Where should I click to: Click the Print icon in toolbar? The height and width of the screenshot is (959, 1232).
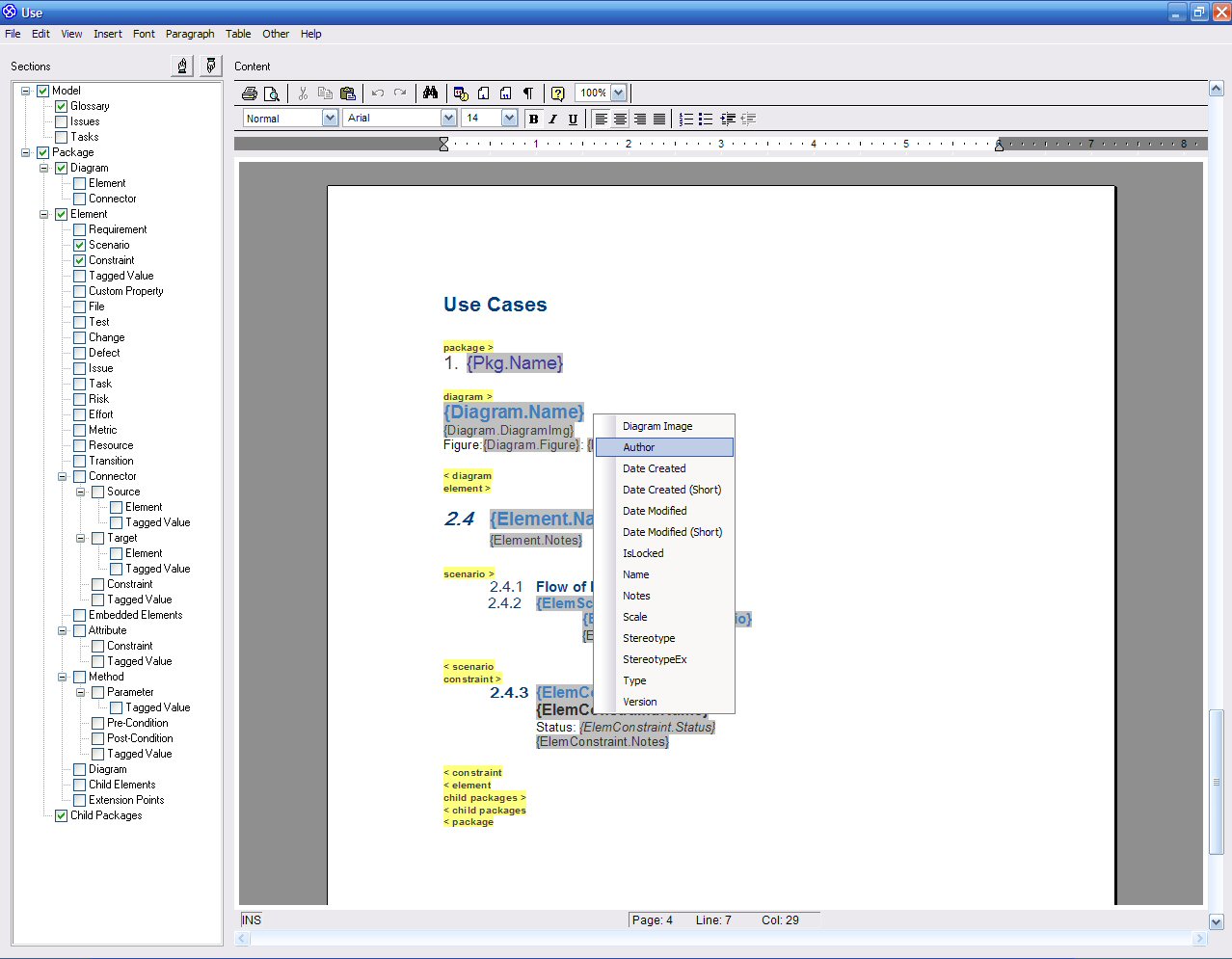point(250,93)
